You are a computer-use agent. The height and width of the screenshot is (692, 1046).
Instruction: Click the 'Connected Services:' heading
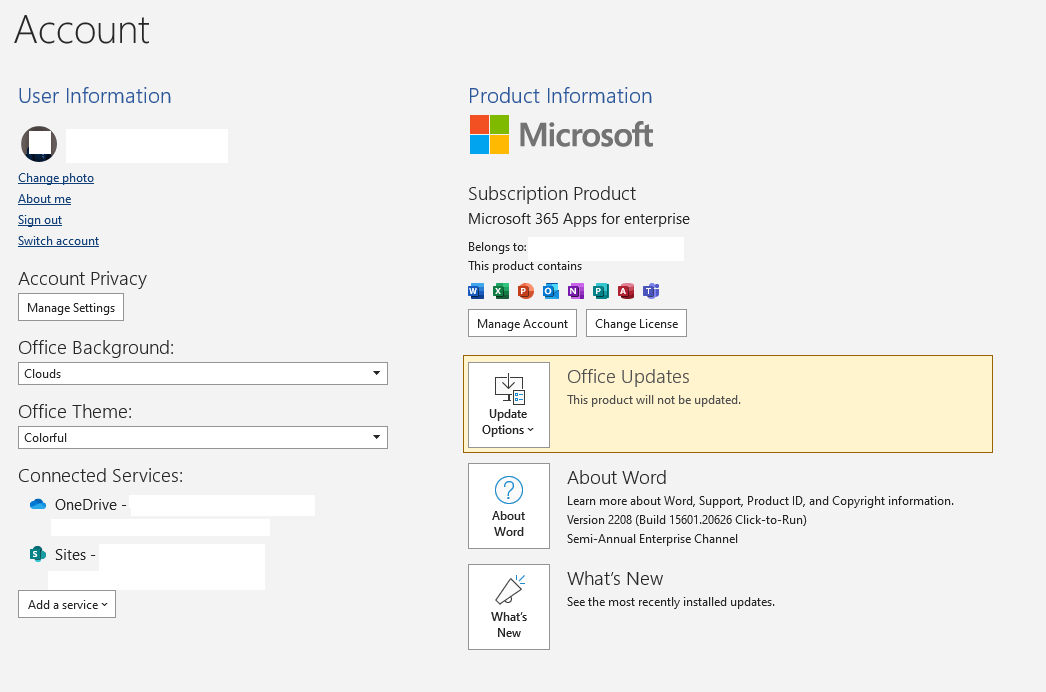tap(101, 475)
